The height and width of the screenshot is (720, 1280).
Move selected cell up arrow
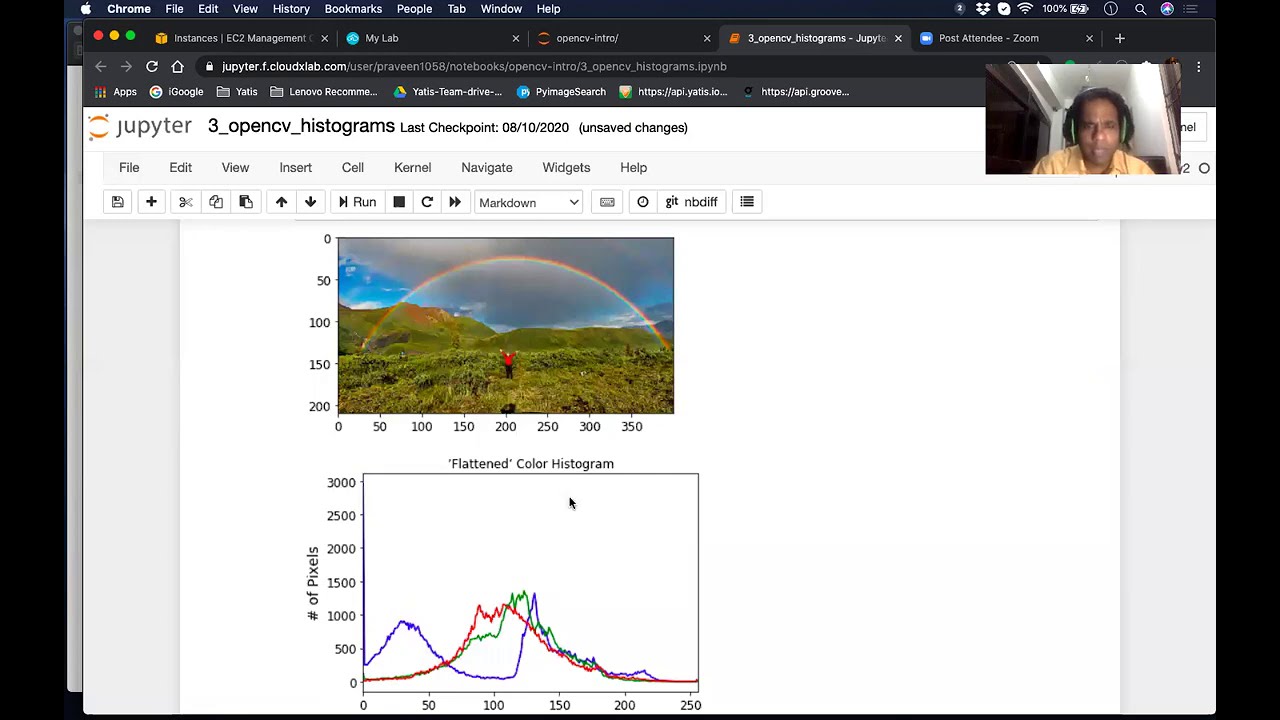click(x=281, y=202)
